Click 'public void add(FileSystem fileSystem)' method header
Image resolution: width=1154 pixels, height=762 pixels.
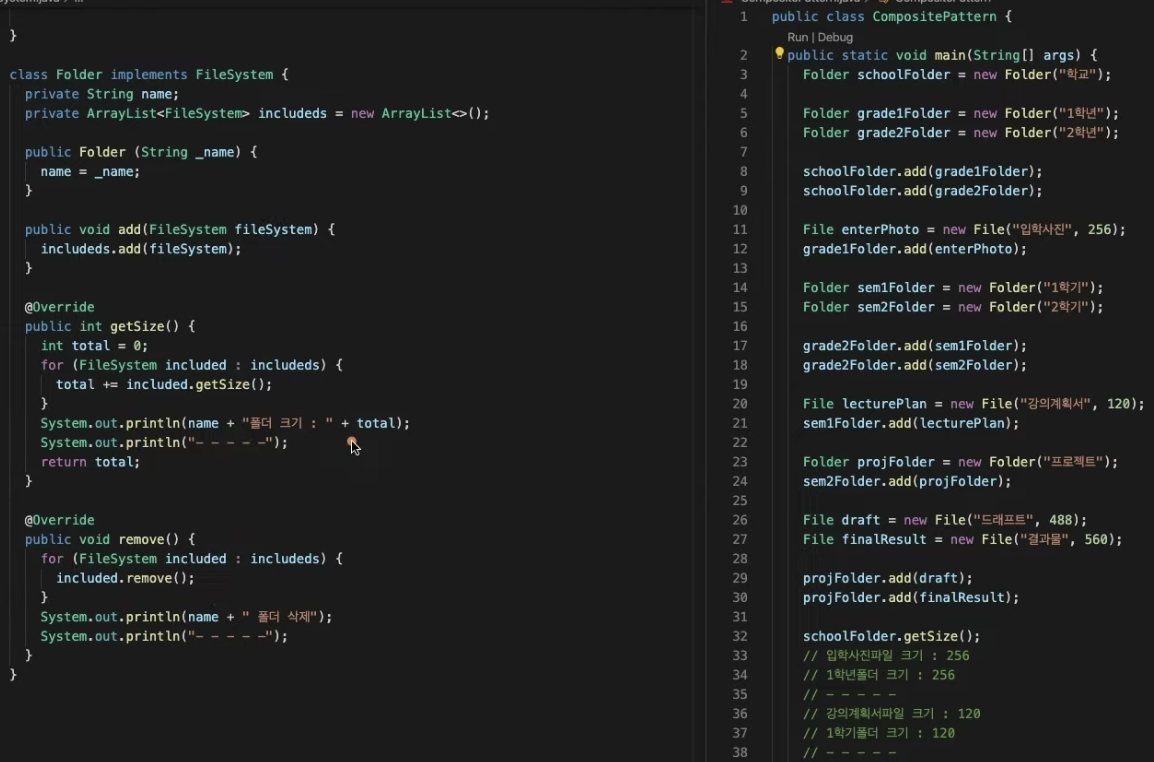point(180,230)
